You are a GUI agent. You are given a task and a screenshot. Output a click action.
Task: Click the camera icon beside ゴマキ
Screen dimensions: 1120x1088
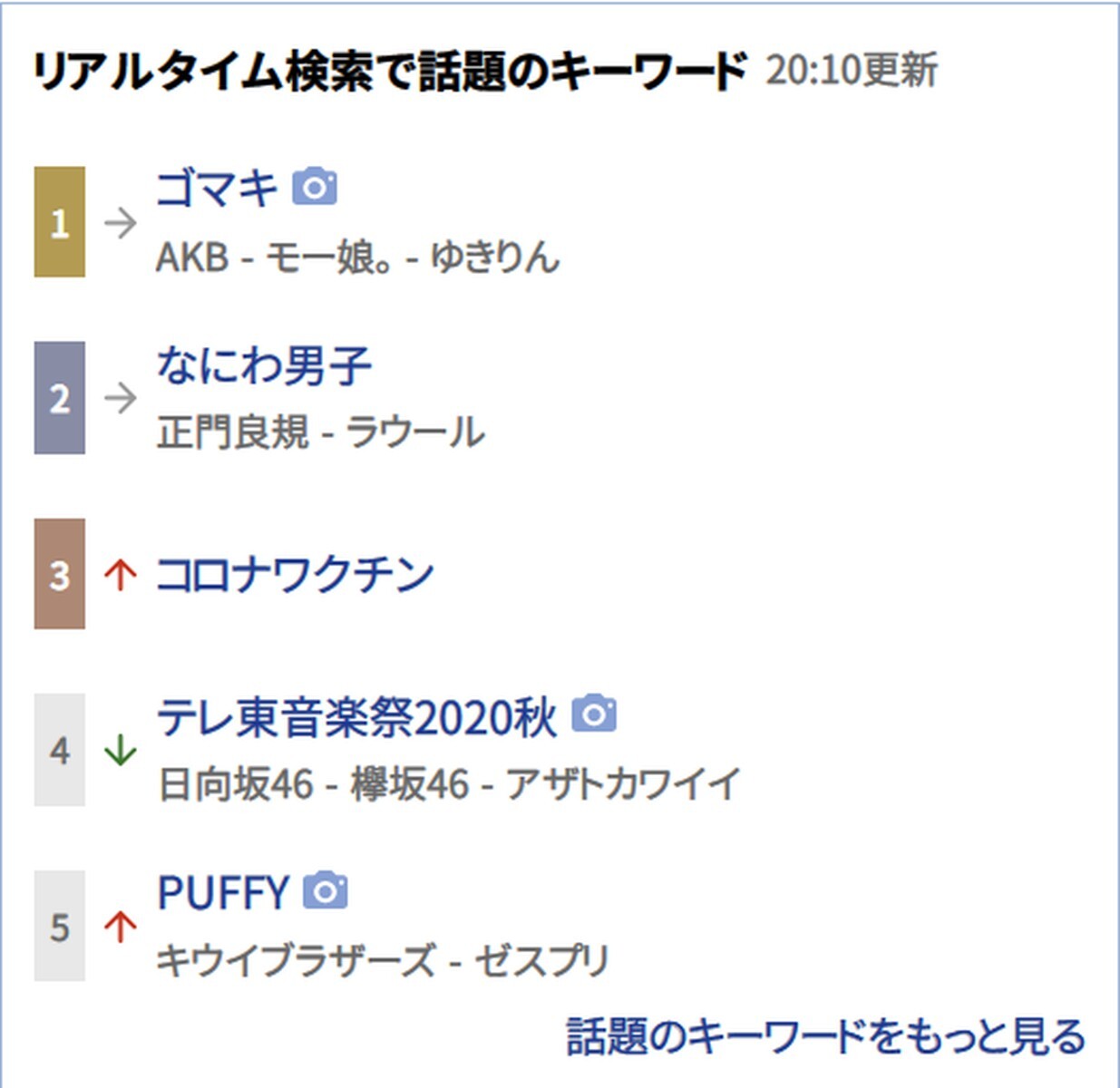[x=315, y=188]
